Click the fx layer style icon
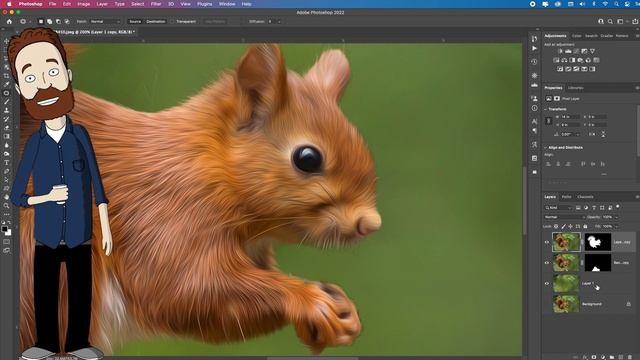The height and width of the screenshot is (360, 640). pyautogui.click(x=585, y=357)
